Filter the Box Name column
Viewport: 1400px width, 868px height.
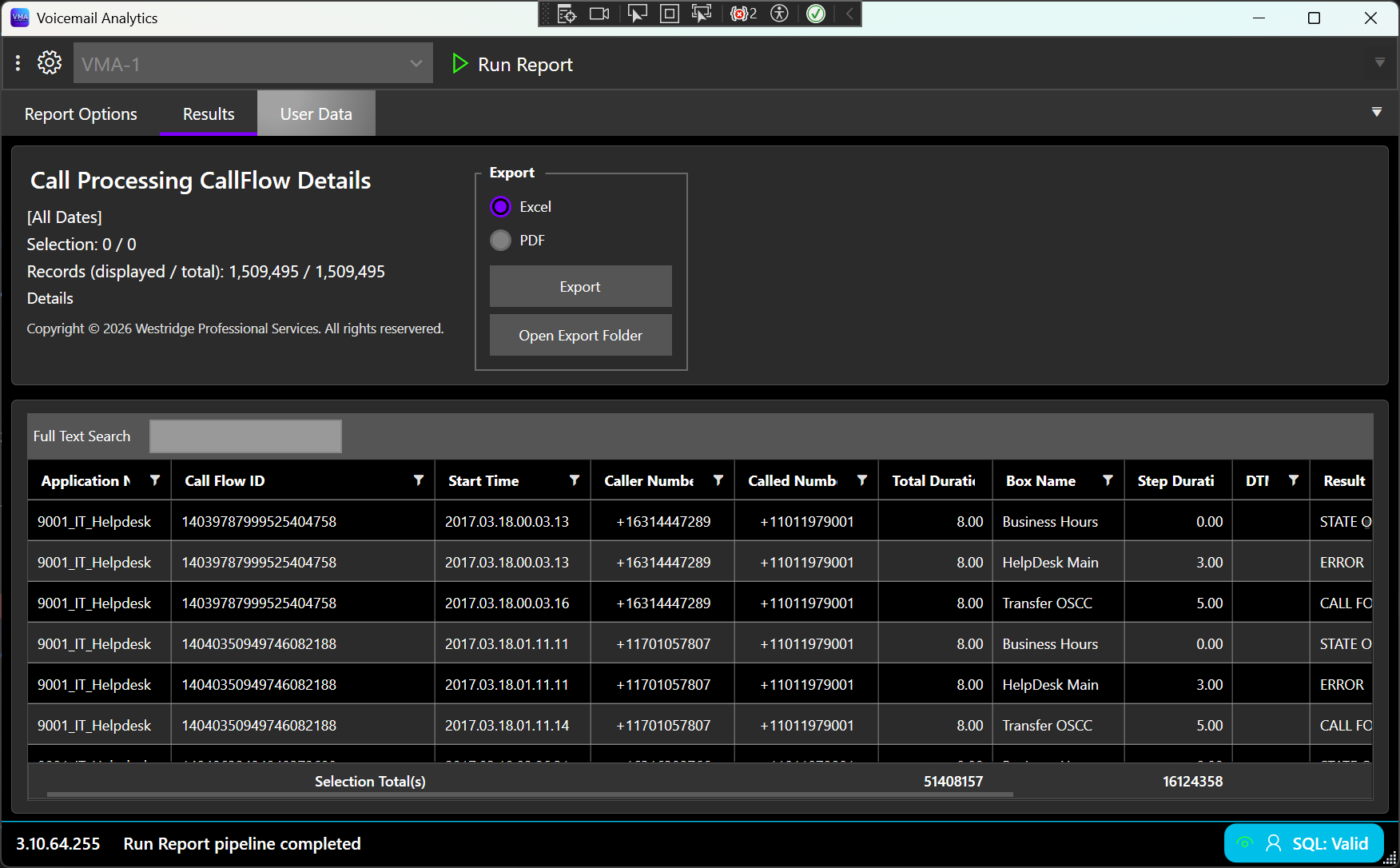click(1108, 480)
